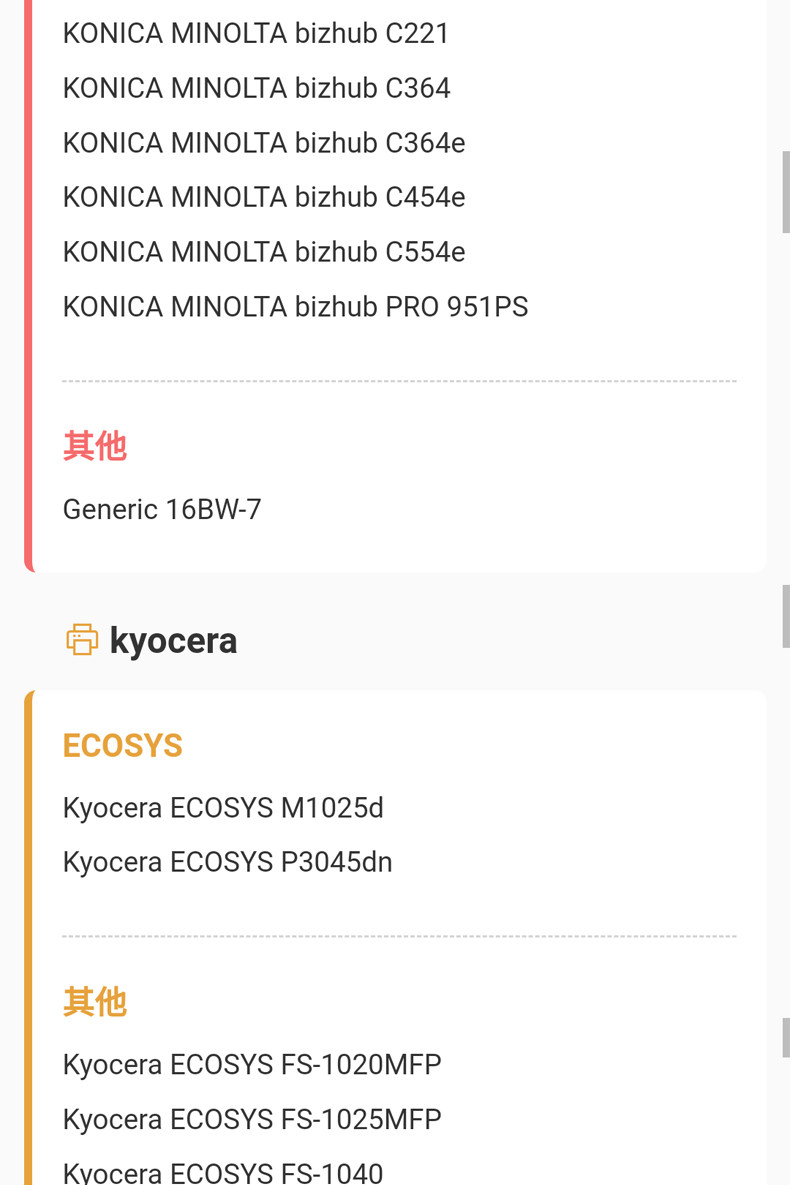Select Kyocera ECOSYS FS-1040
Screen dimensions: 790x1185
click(223, 1172)
